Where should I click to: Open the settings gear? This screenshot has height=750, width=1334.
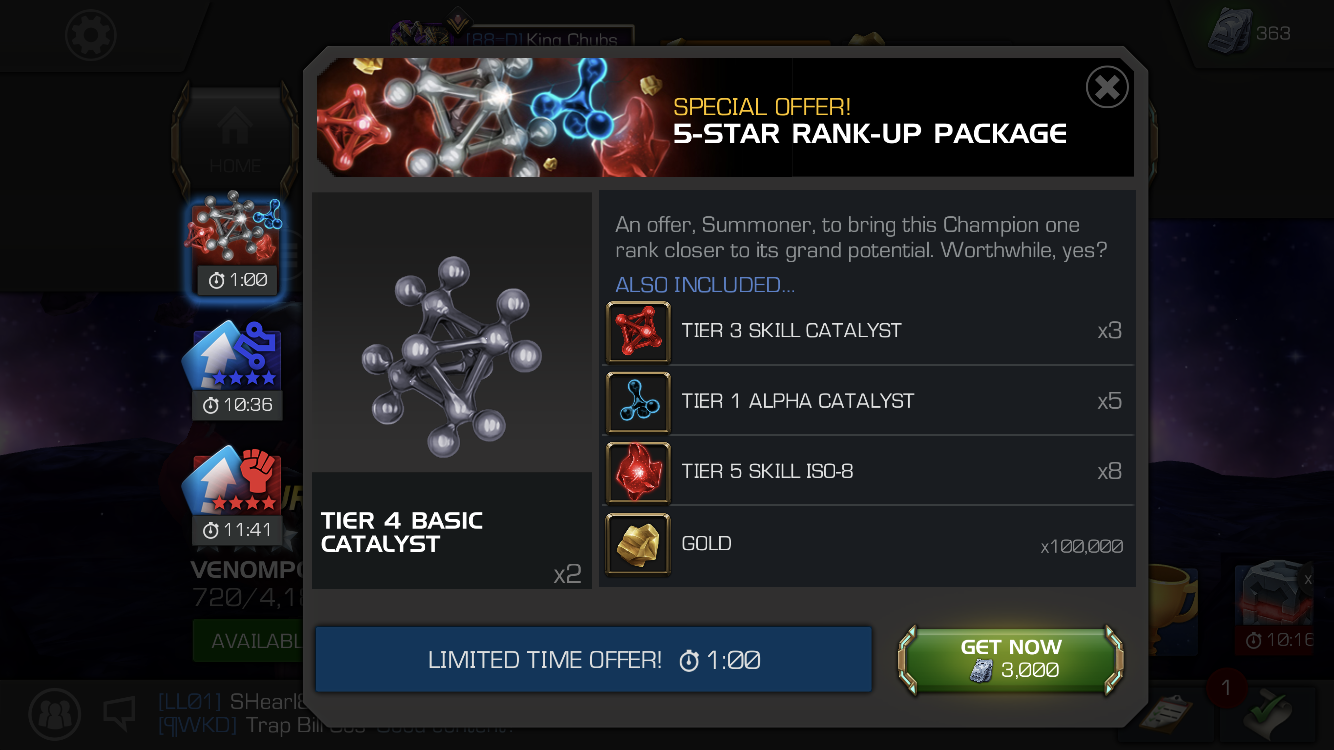pyautogui.click(x=90, y=35)
